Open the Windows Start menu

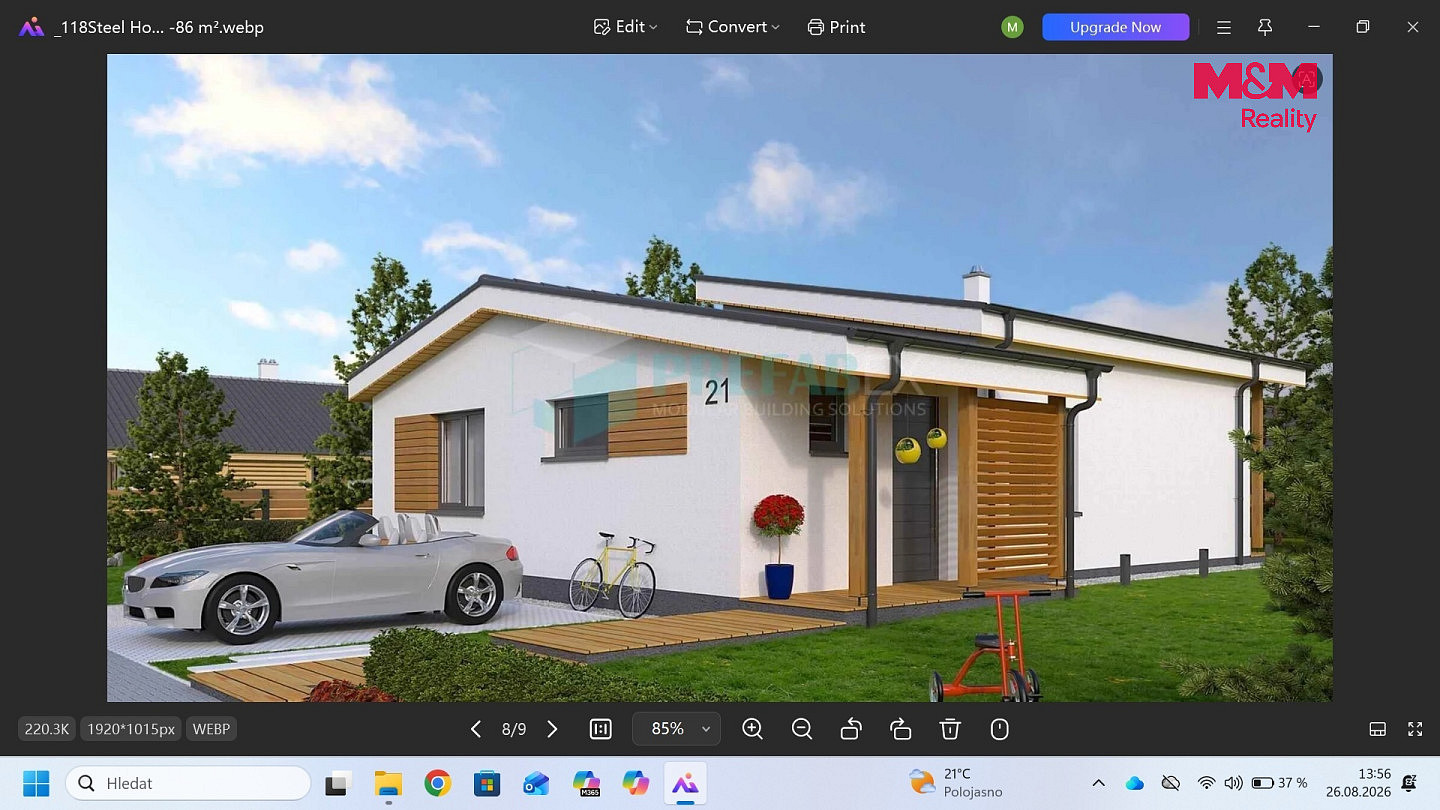(36, 783)
